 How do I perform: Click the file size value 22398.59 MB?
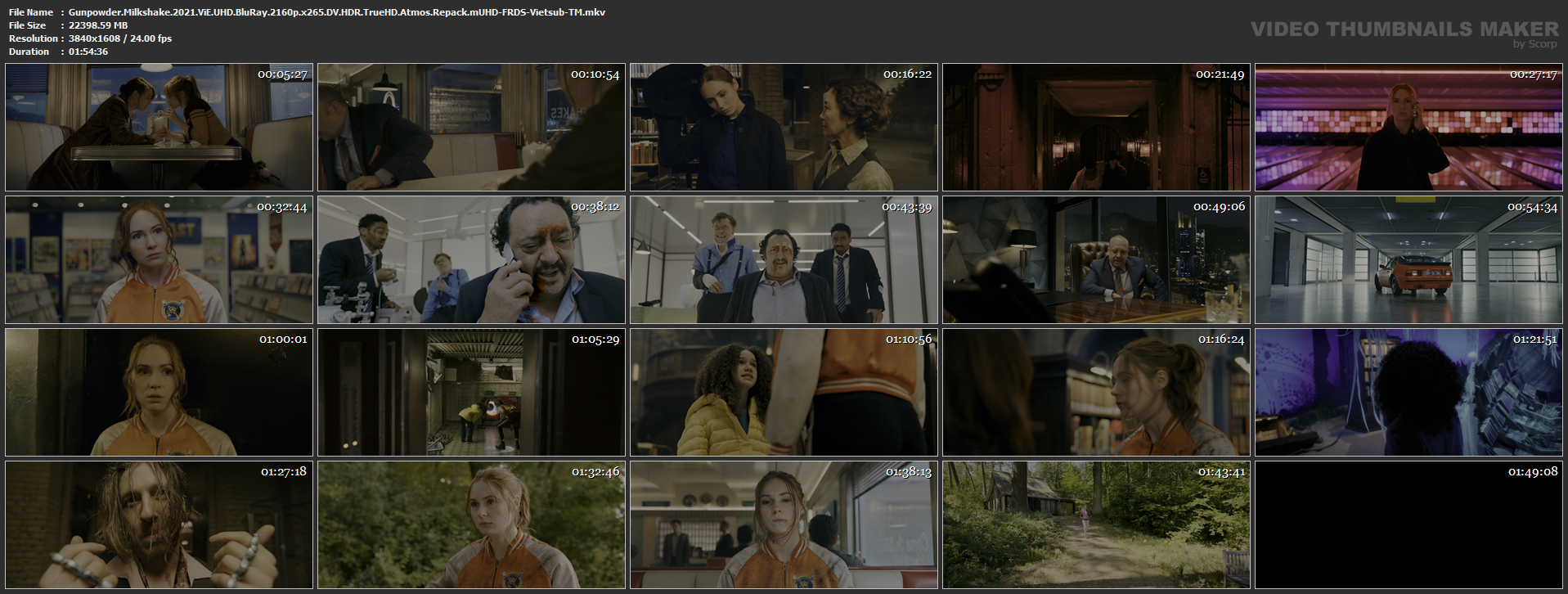(x=98, y=25)
